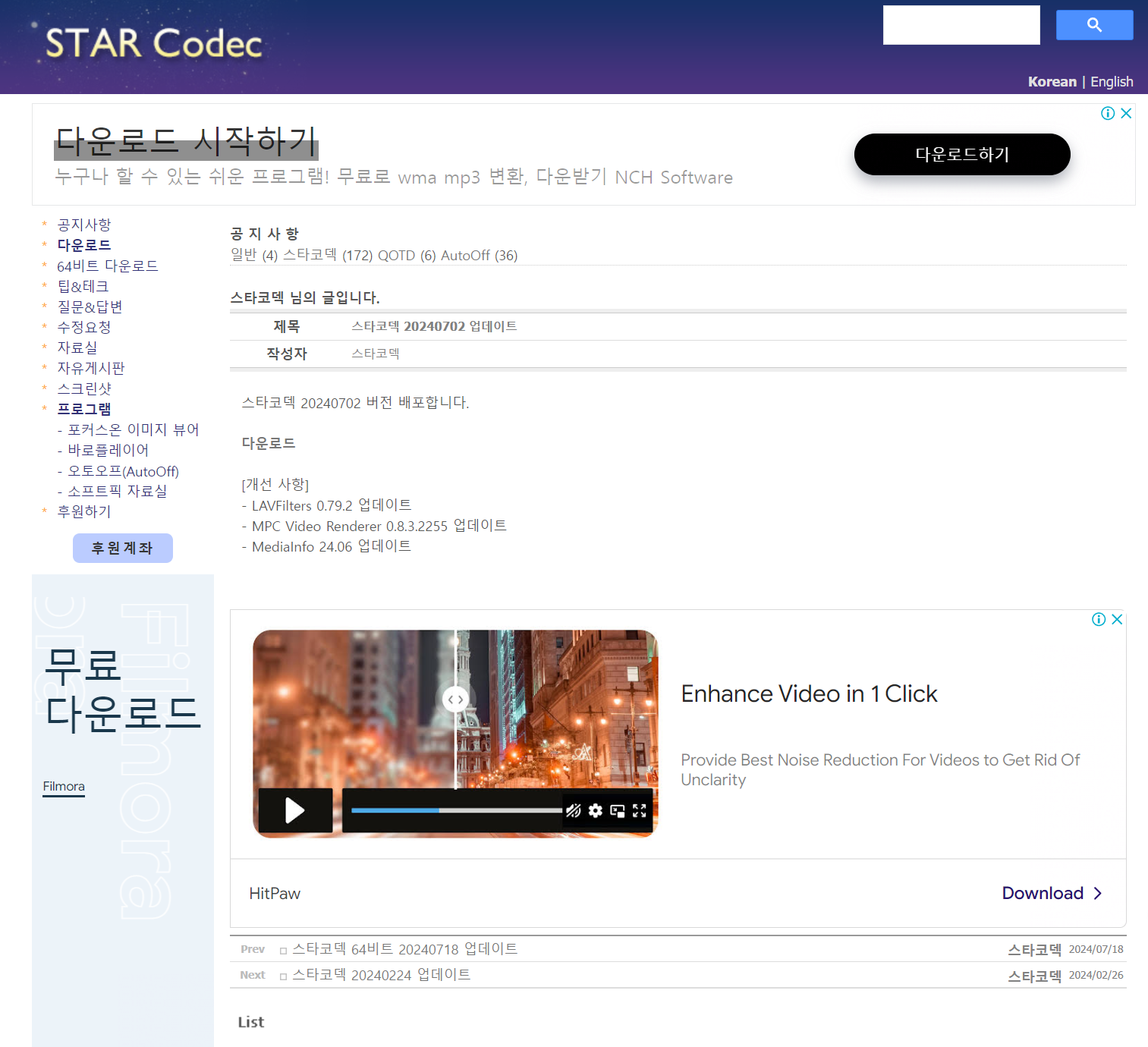Viewport: 1148px width, 1047px height.
Task: Click the blue search magnifier button
Action: pyautogui.click(x=1094, y=25)
